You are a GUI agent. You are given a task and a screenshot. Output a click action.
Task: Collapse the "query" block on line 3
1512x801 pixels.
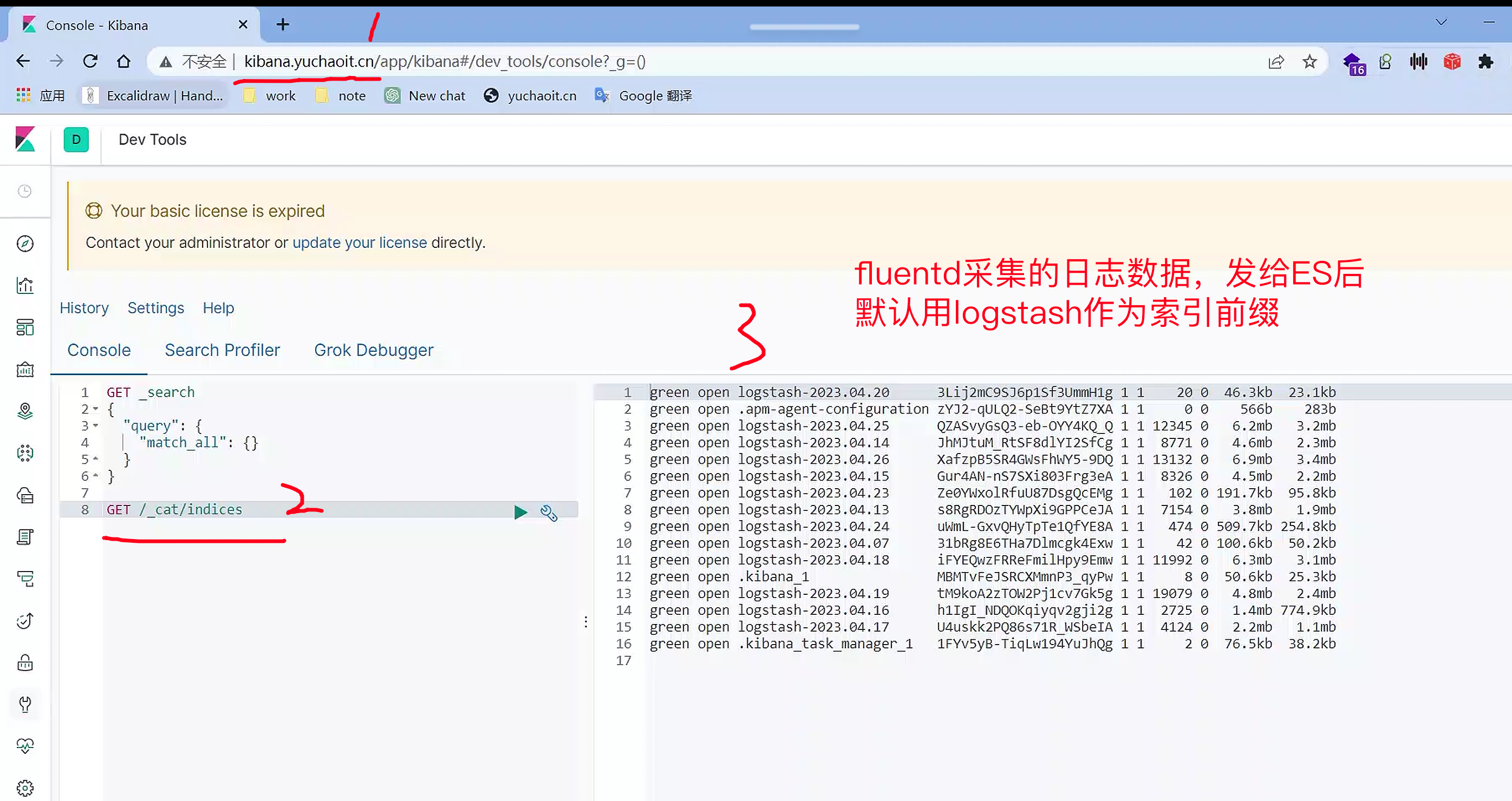96,426
